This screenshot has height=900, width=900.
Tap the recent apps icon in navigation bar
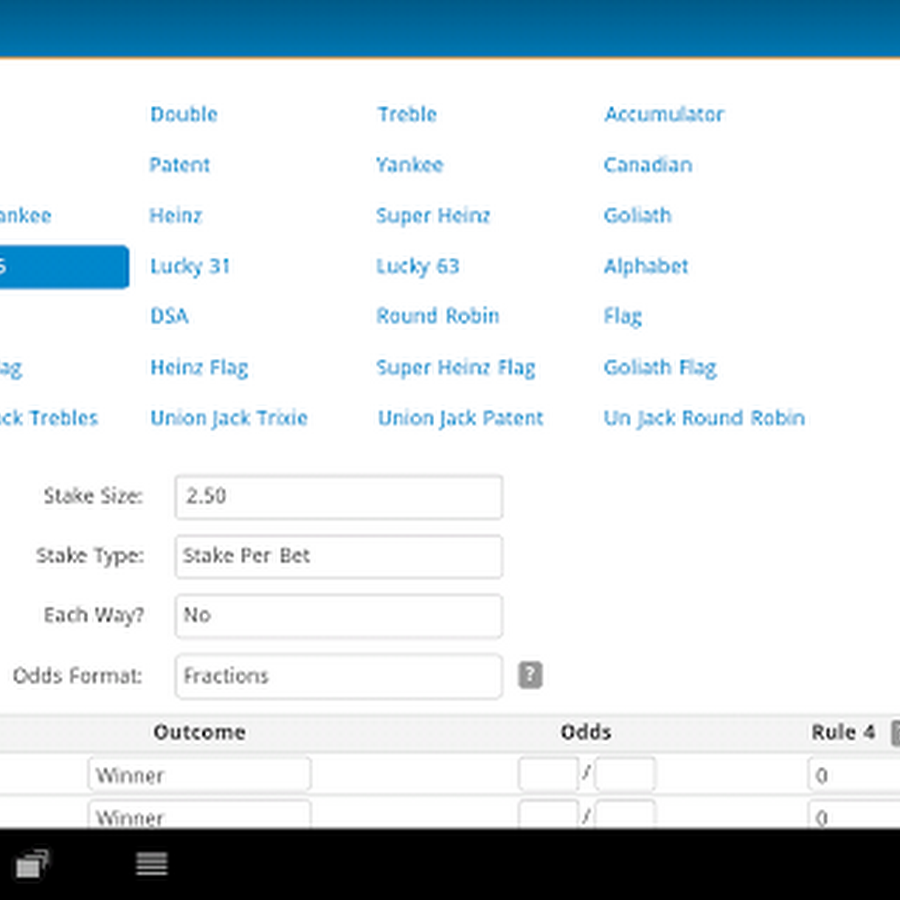(x=32, y=863)
